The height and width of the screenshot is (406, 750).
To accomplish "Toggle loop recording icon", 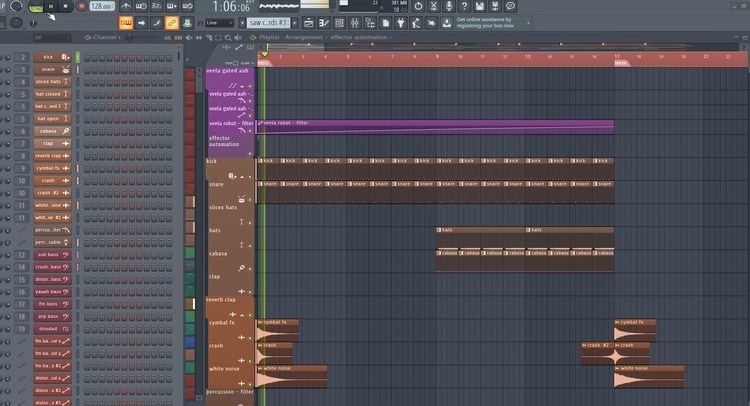I will pos(188,6).
